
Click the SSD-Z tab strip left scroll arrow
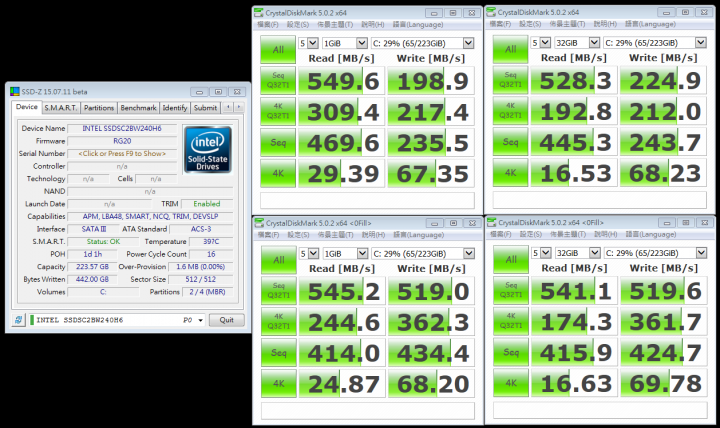pyautogui.click(x=228, y=107)
